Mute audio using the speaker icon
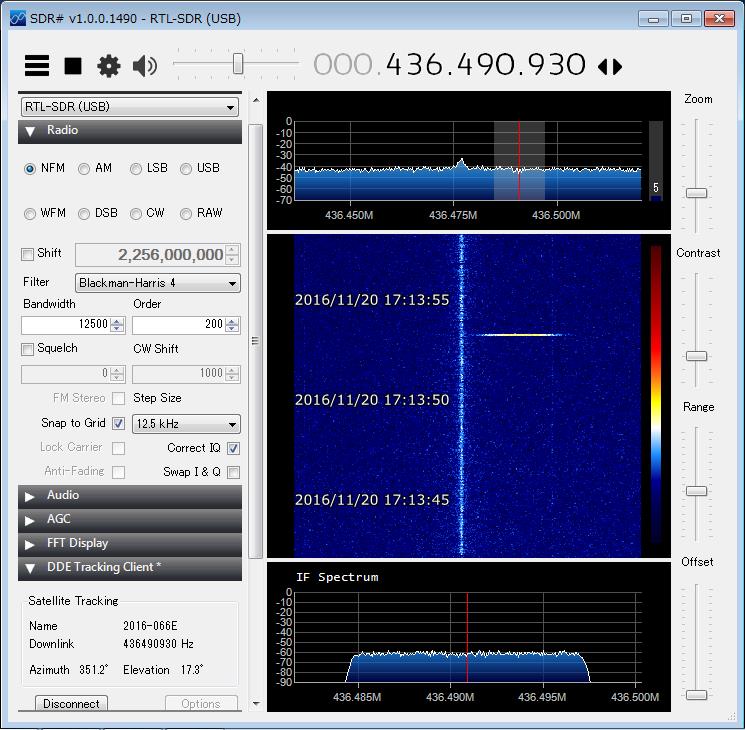This screenshot has width=745, height=730. [145, 66]
